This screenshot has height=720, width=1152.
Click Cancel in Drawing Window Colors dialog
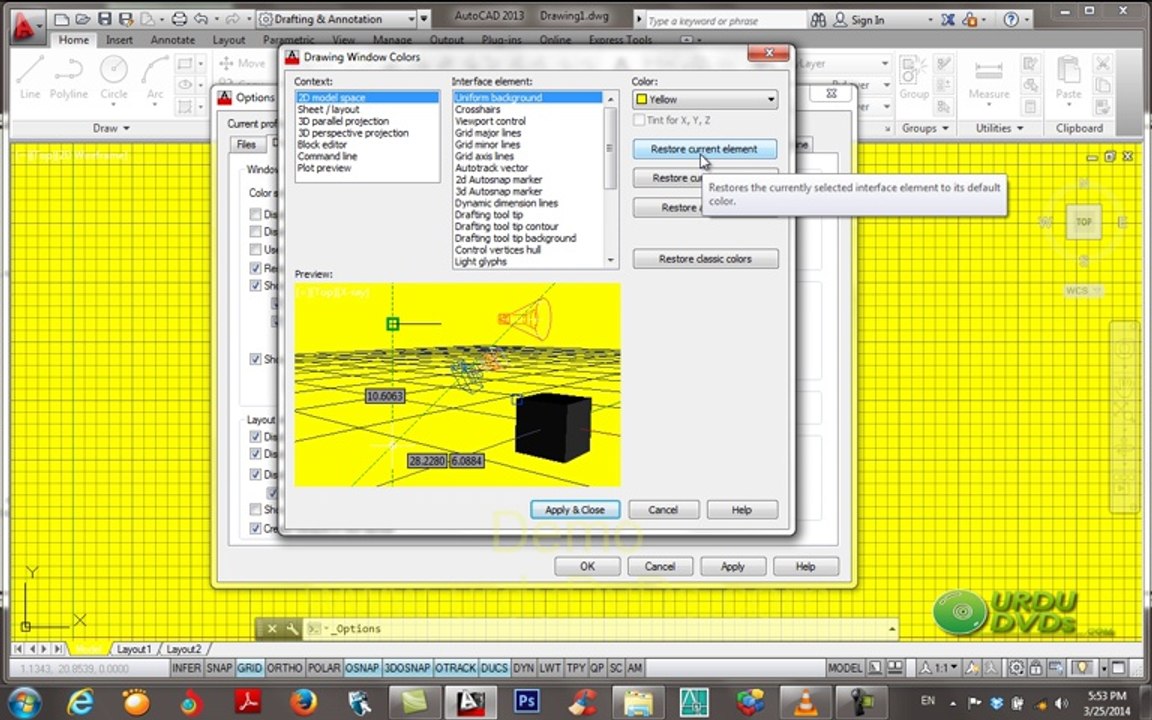pyautogui.click(x=663, y=510)
